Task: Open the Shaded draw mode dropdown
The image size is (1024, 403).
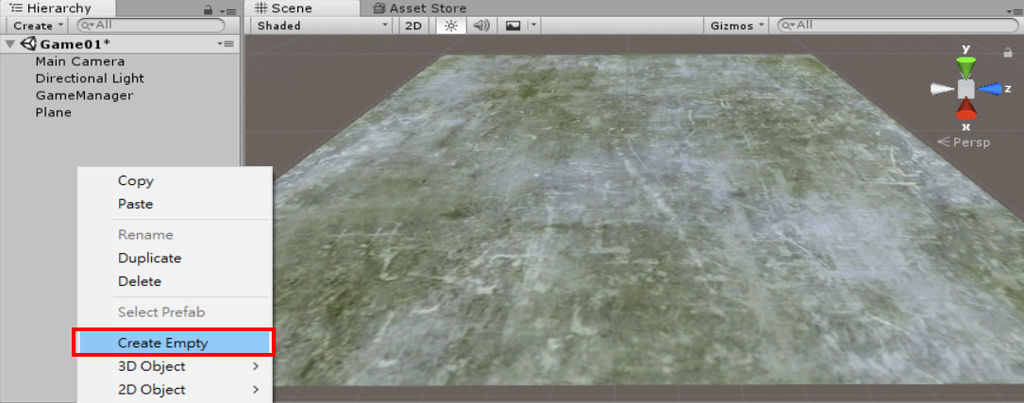Action: (322, 25)
